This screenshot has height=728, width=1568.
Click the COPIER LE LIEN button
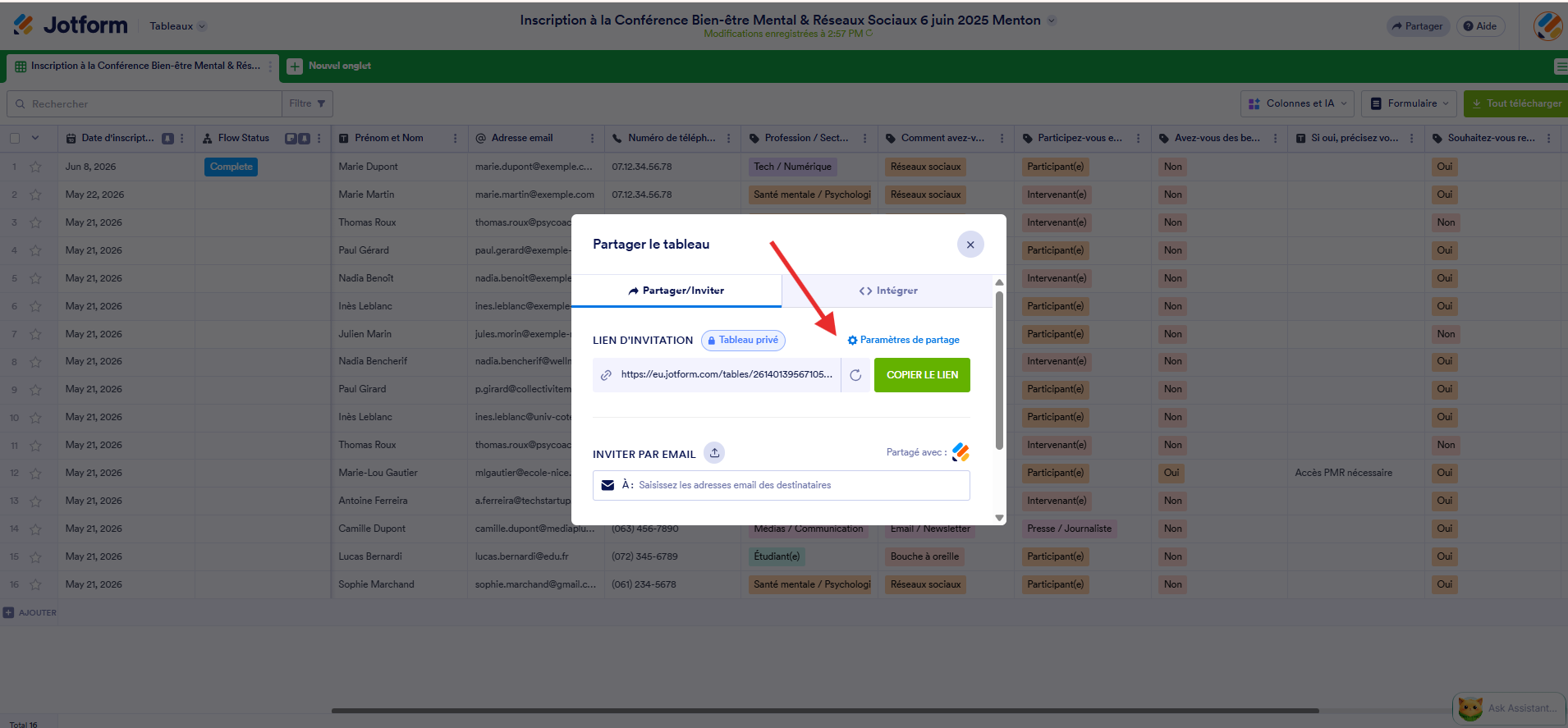(x=922, y=375)
